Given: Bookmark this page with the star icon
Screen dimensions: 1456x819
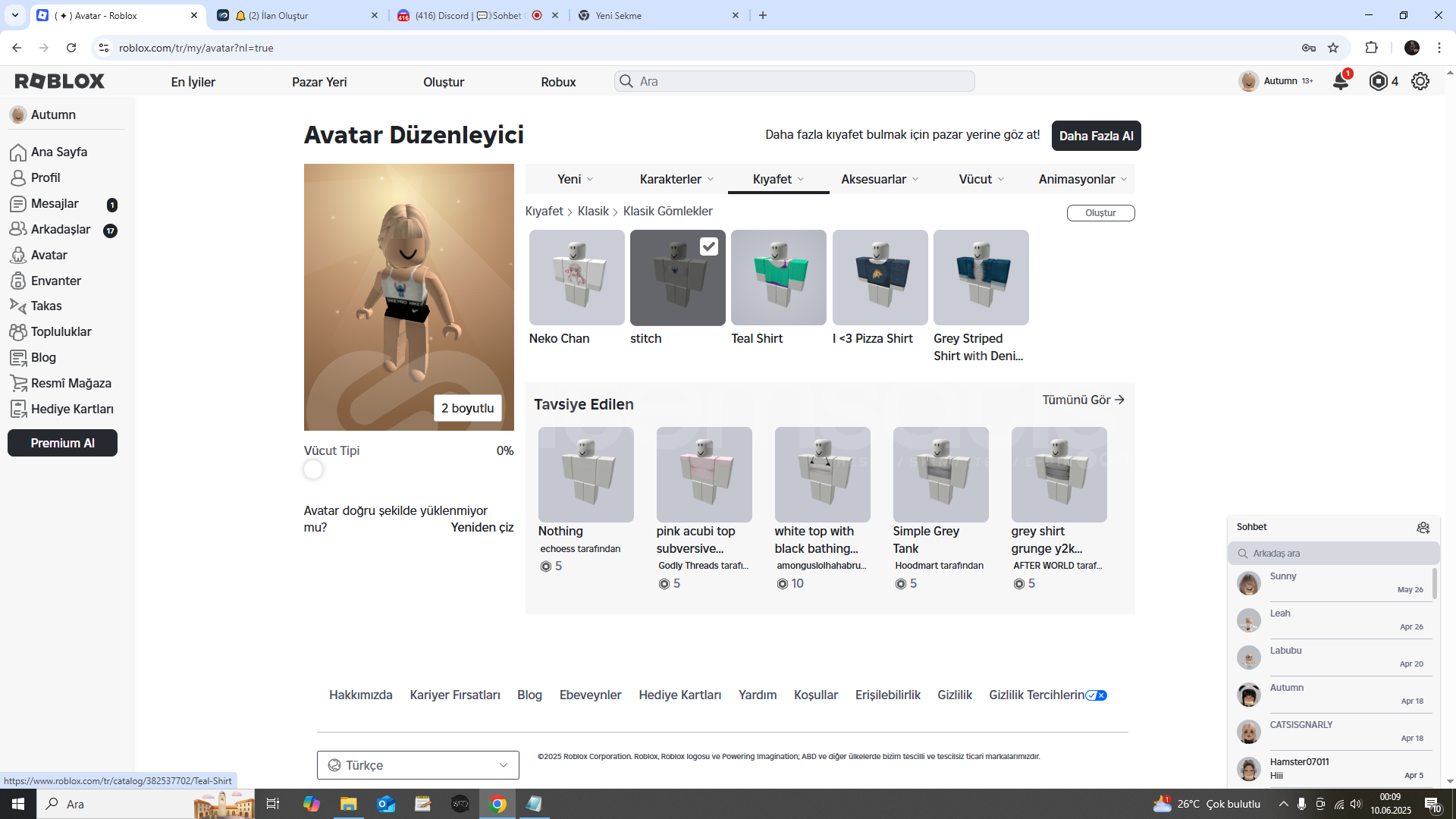Looking at the screenshot, I should [x=1333, y=48].
